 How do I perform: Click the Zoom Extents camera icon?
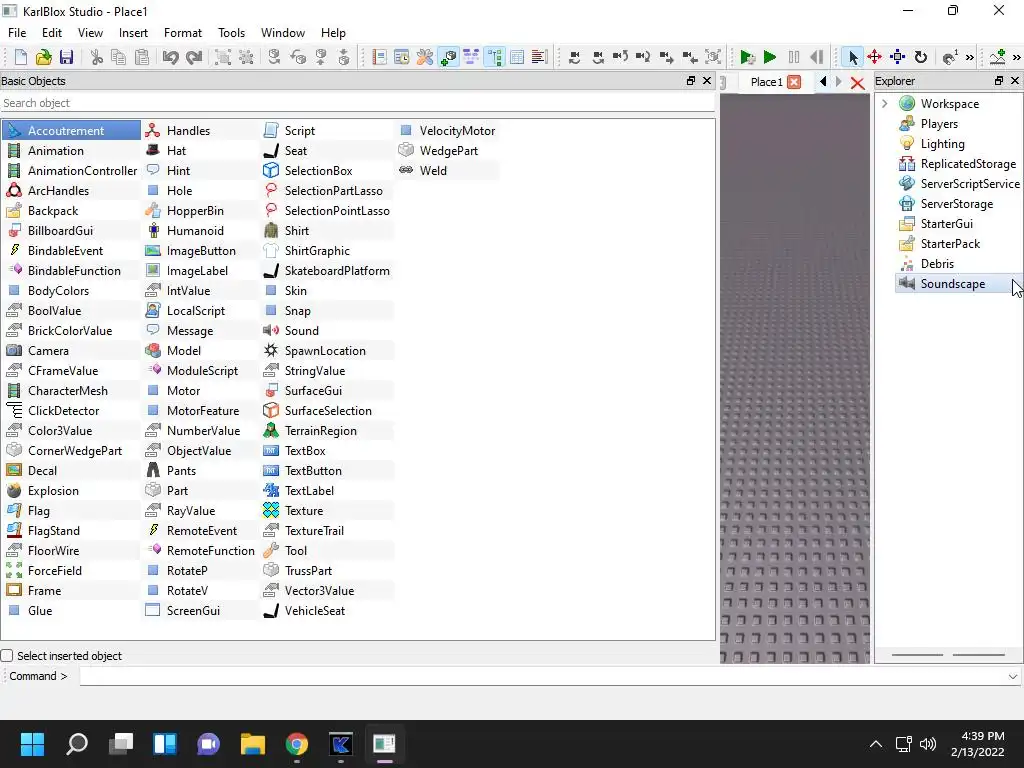713,57
